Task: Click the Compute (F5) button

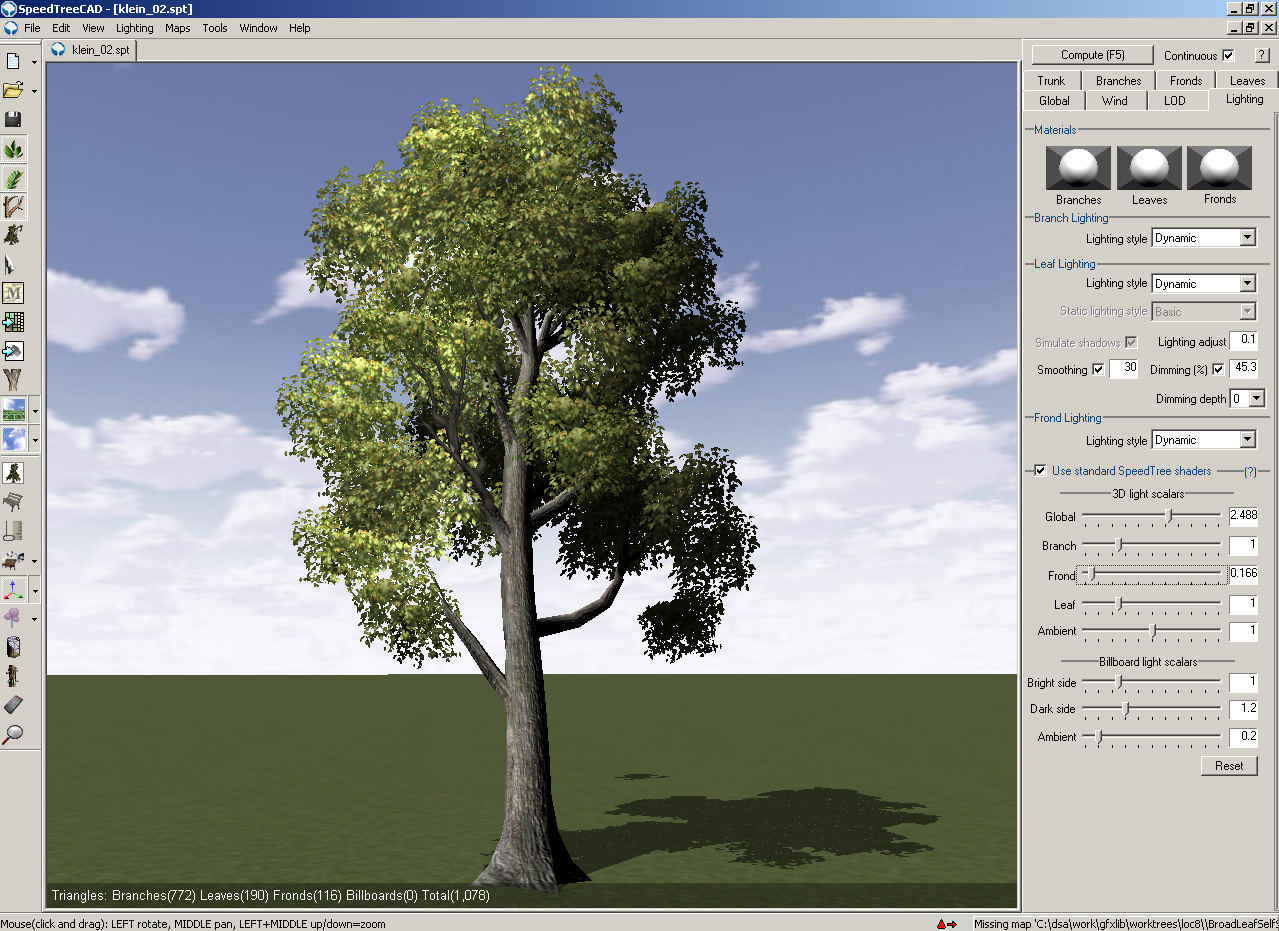Action: 1093,55
